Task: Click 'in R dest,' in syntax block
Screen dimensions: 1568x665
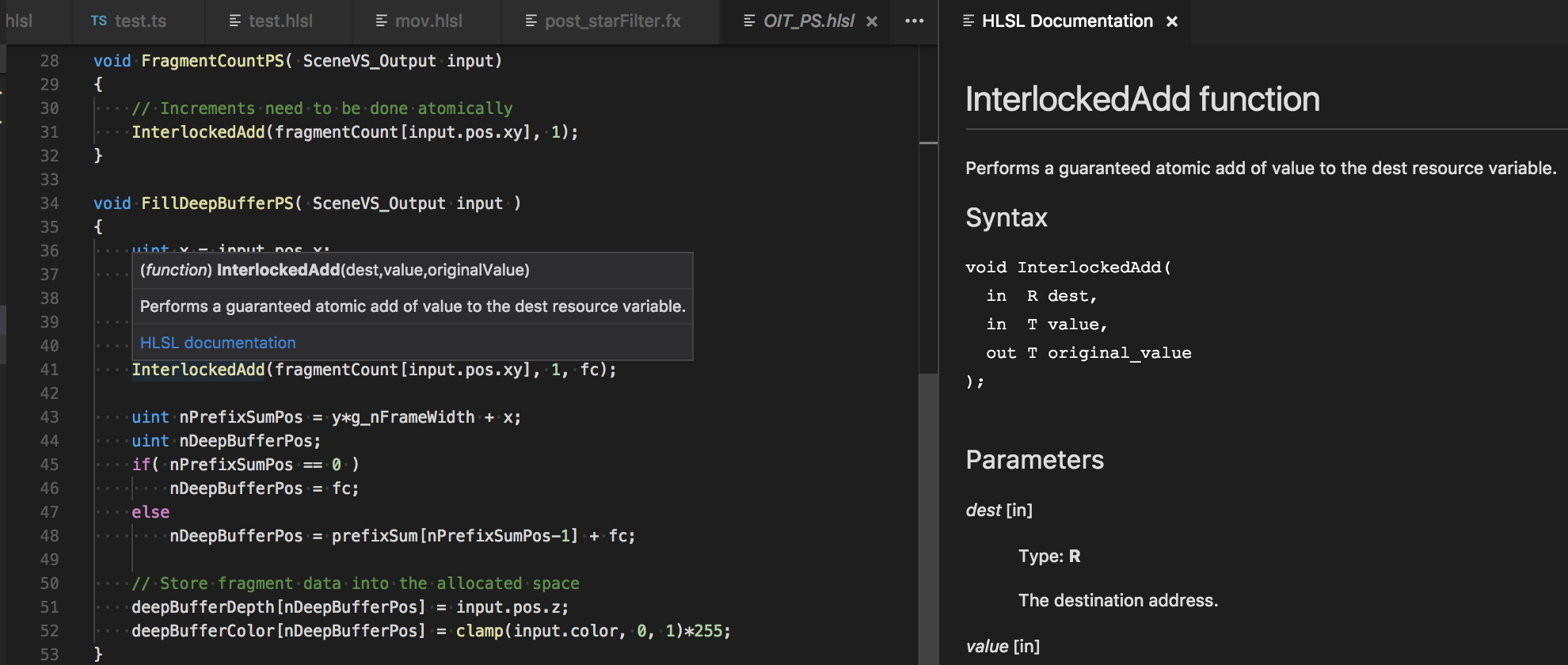Action: (1041, 296)
